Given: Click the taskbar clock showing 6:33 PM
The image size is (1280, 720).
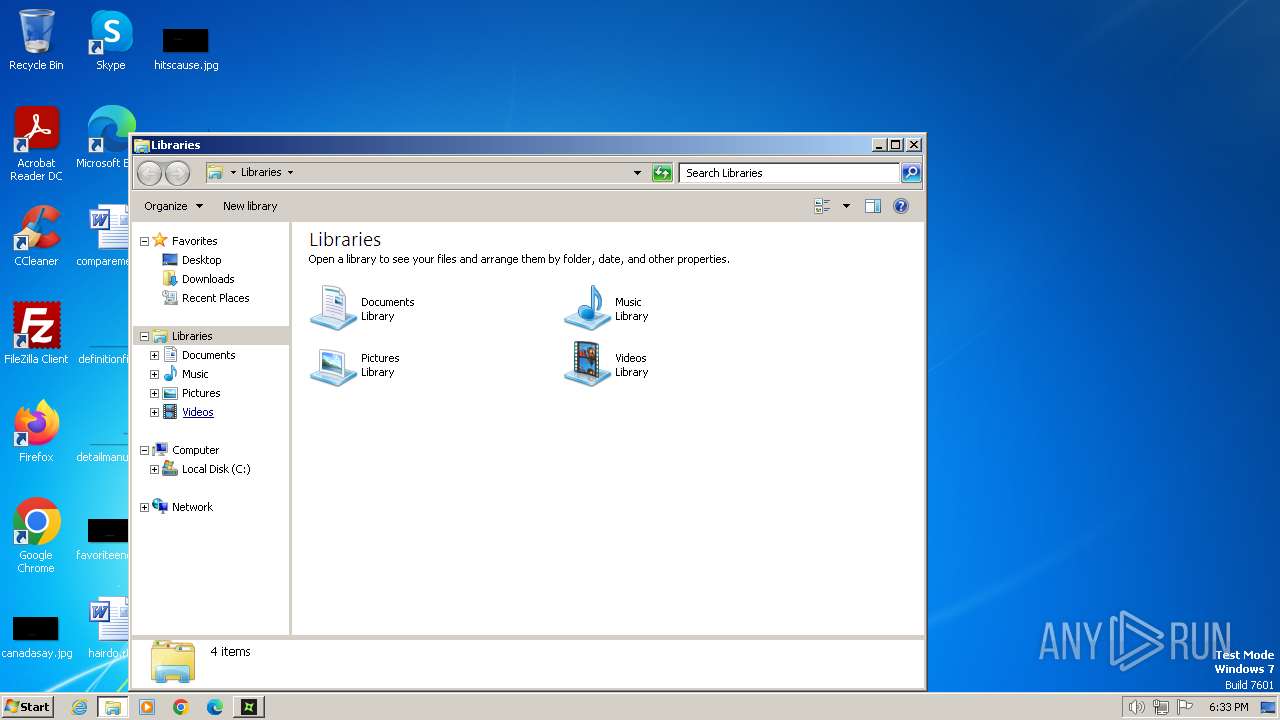Looking at the screenshot, I should coord(1228,707).
